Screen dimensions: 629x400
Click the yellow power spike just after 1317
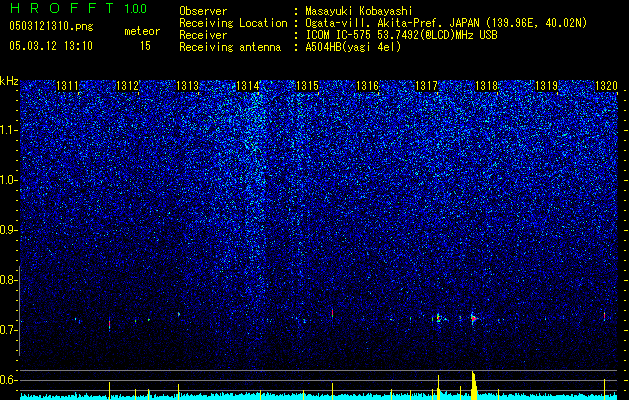[438, 388]
